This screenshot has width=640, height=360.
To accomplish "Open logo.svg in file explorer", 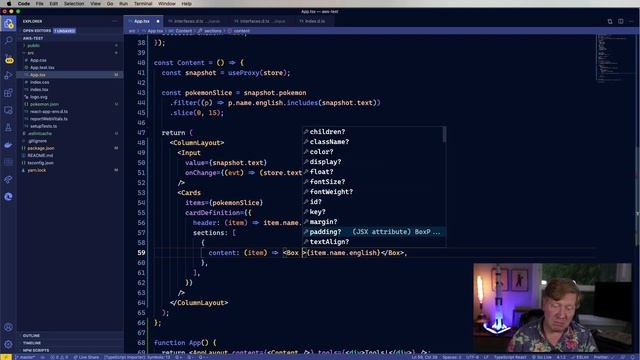I will click(70, 97).
